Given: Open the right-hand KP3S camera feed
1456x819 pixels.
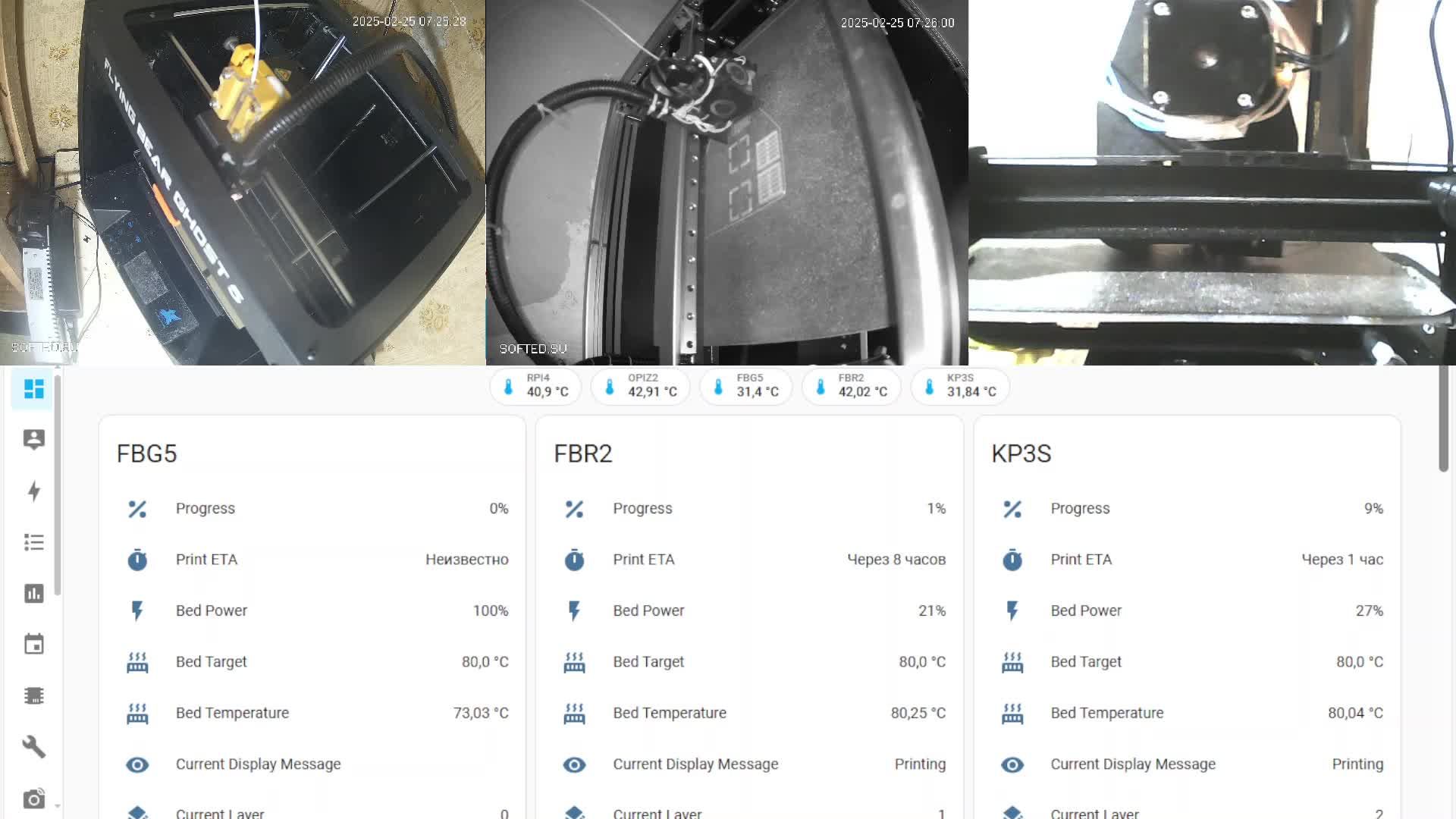Looking at the screenshot, I should click(1212, 182).
